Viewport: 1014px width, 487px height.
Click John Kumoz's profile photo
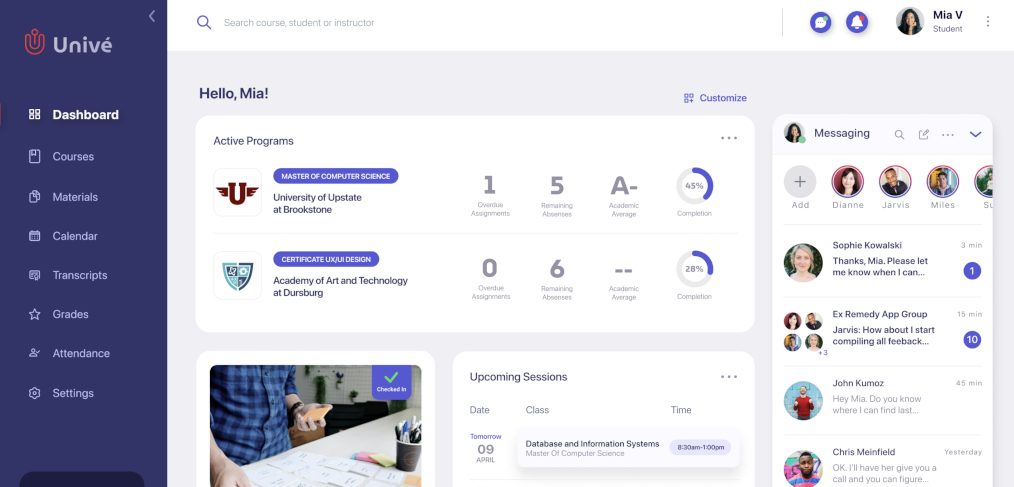pos(803,400)
